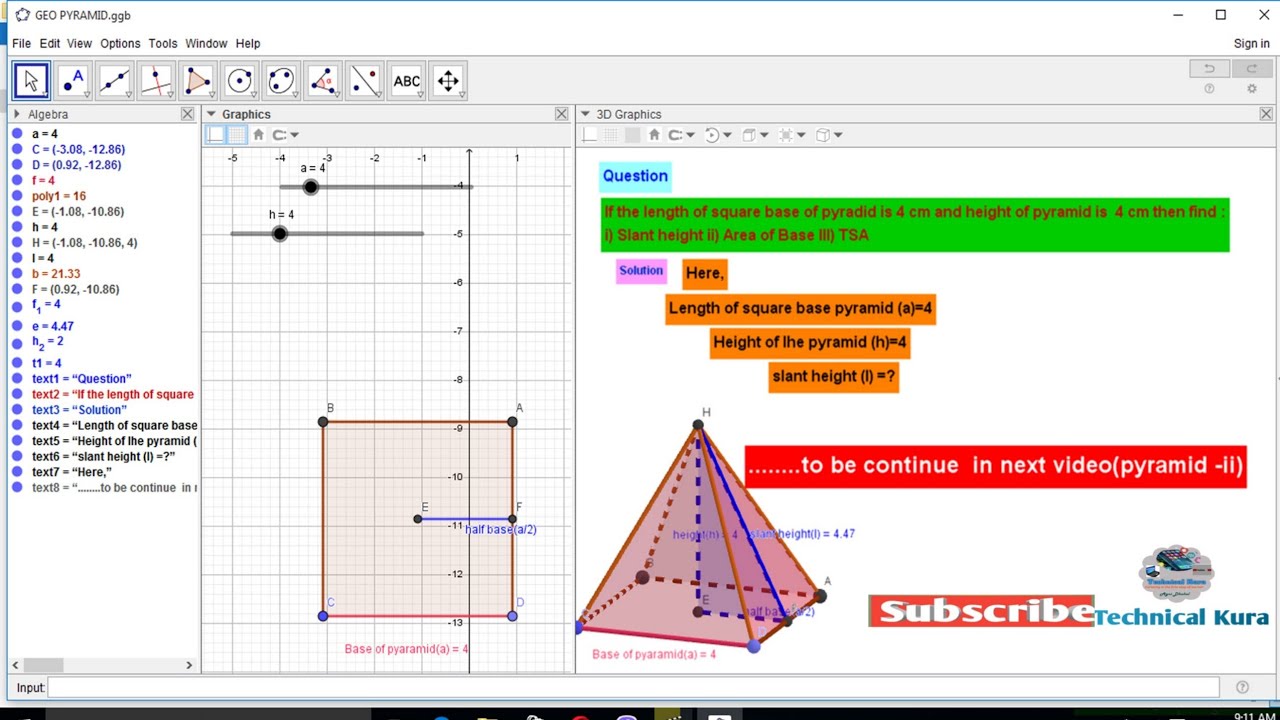1280x720 pixels.
Task: Close the Graphics panel
Action: [x=561, y=114]
